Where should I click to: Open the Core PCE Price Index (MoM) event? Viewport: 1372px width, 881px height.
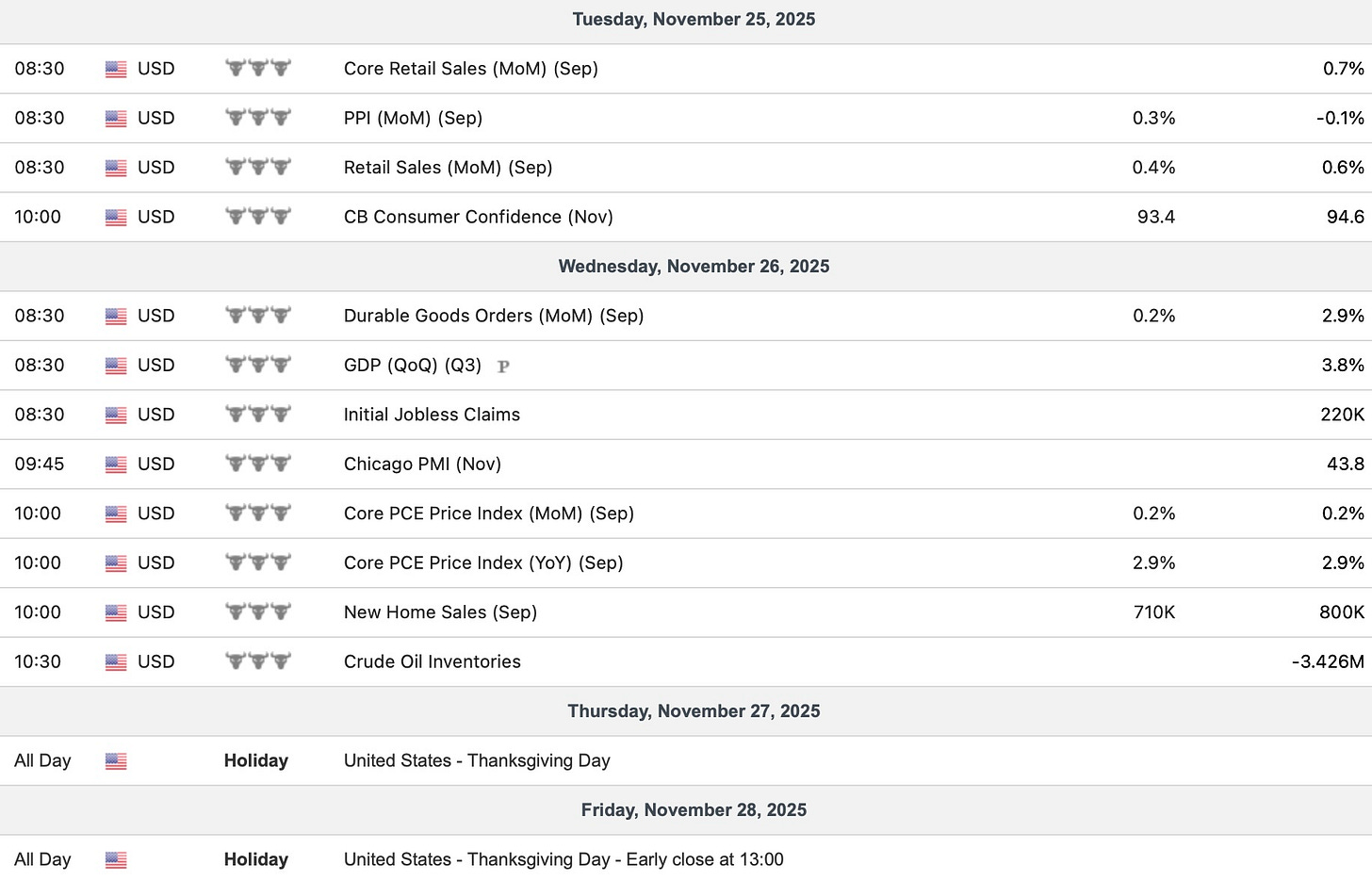[489, 514]
